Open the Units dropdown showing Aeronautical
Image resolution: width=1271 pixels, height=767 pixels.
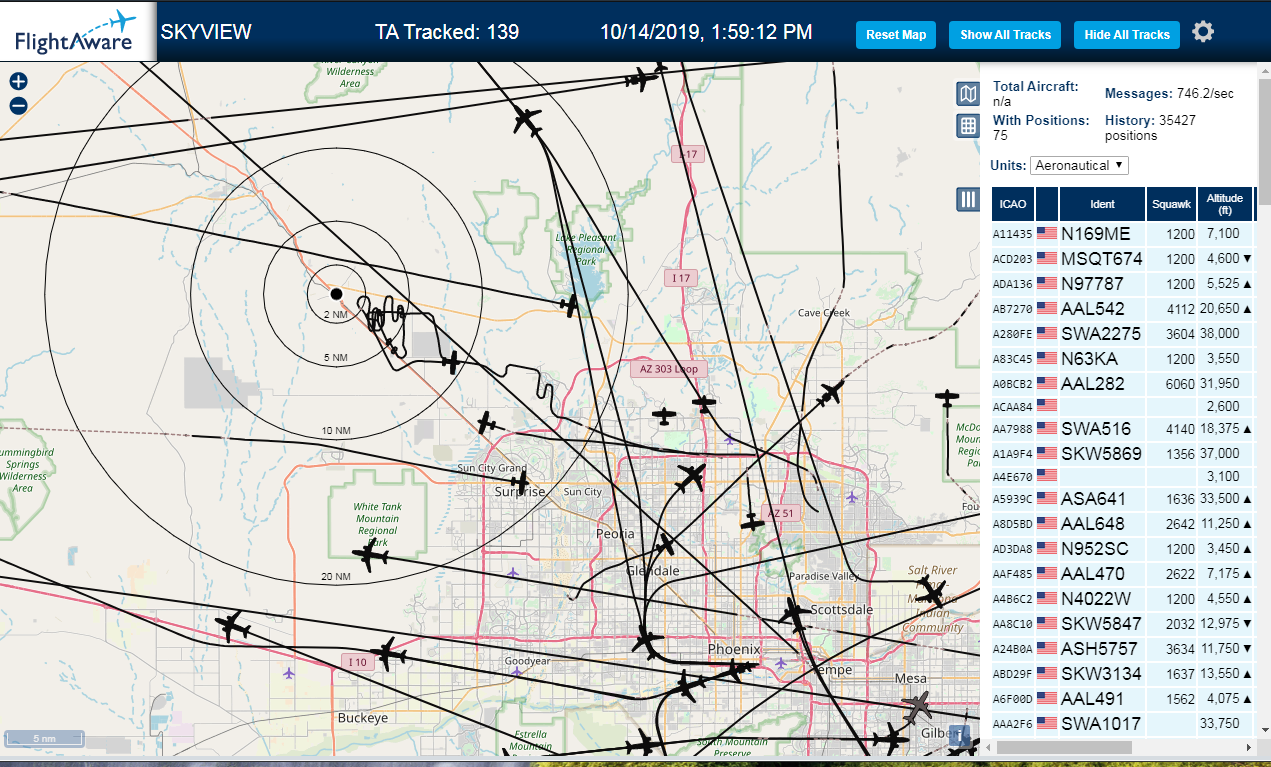[1079, 165]
